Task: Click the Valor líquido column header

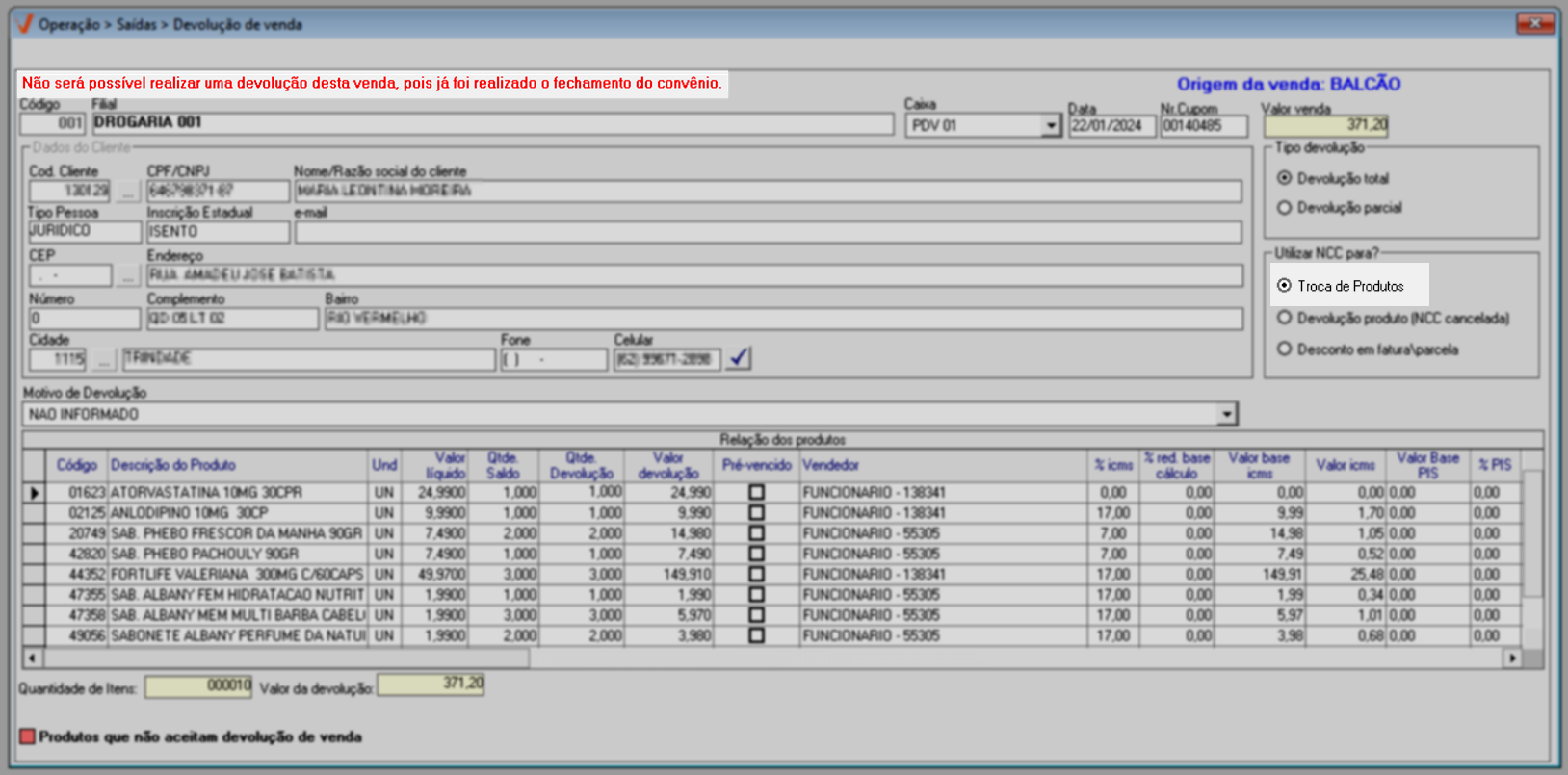Action: click(436, 465)
